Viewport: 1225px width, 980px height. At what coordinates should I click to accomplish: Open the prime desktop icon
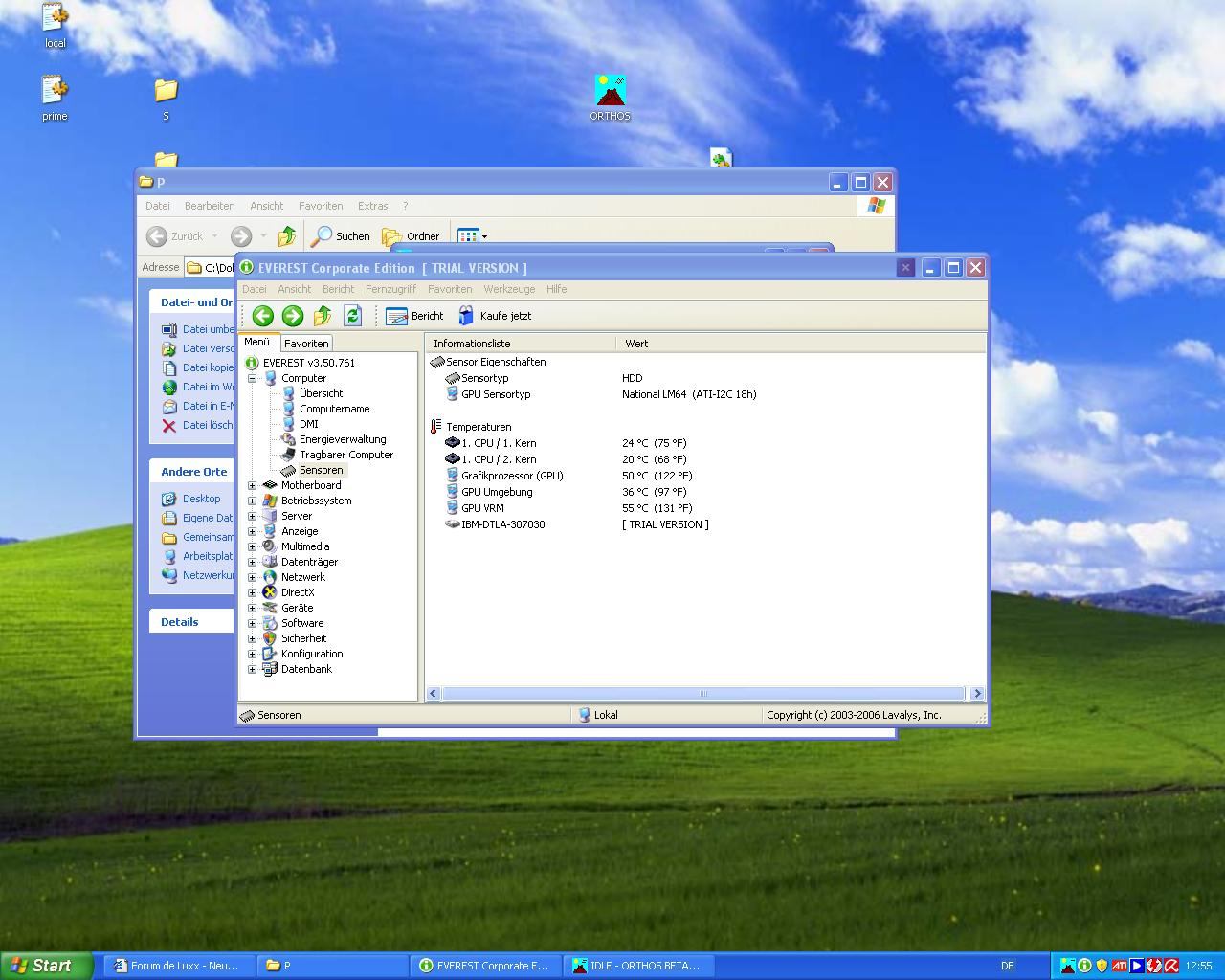pyautogui.click(x=55, y=100)
